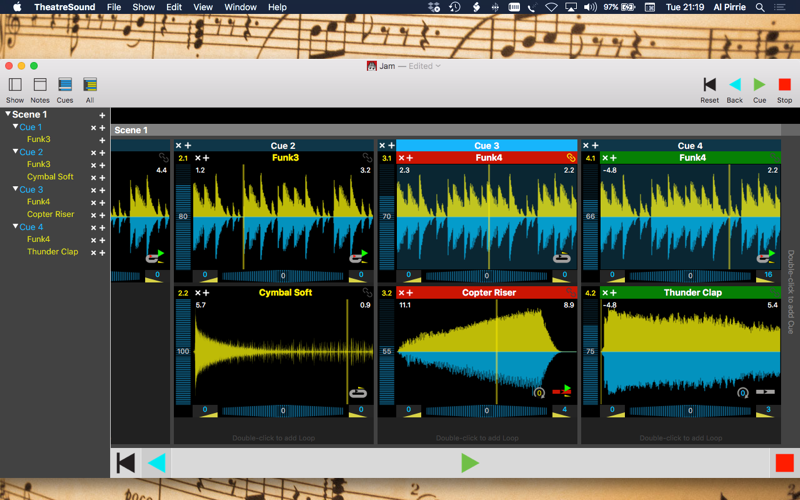Click delay dial icon on Thunder Clap waveform
The image size is (800, 500).
click(743, 393)
